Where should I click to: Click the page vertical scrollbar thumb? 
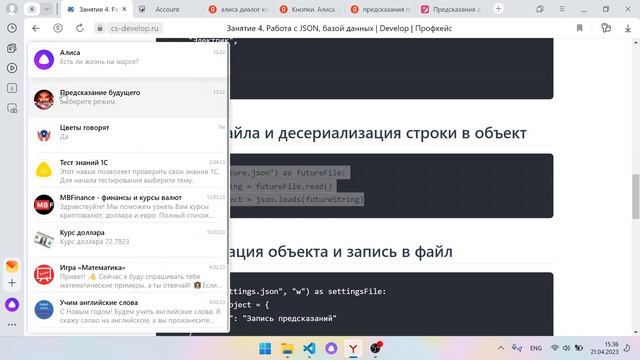pyautogui.click(x=636, y=197)
